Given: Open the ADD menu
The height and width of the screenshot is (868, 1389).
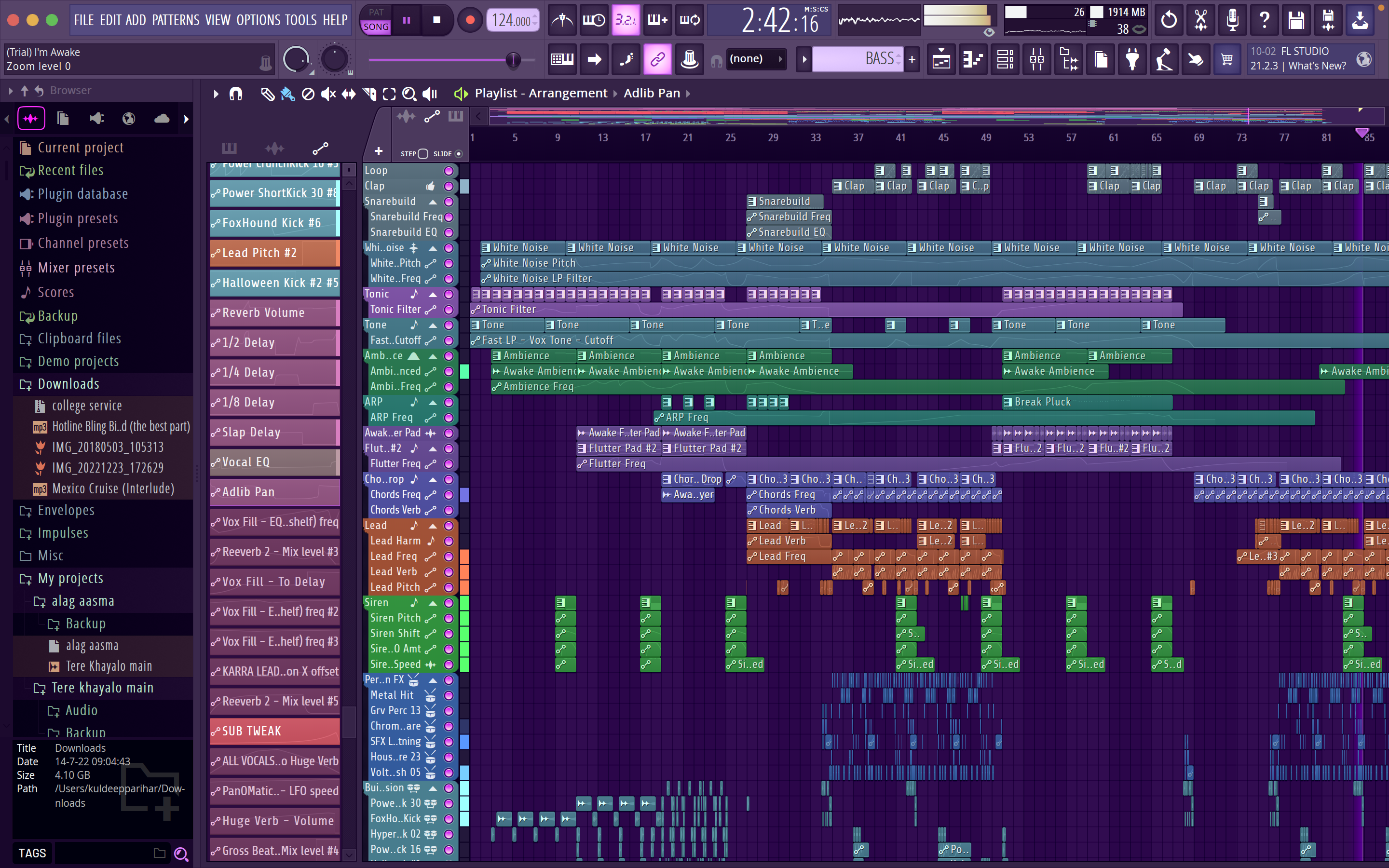Looking at the screenshot, I should [x=136, y=21].
